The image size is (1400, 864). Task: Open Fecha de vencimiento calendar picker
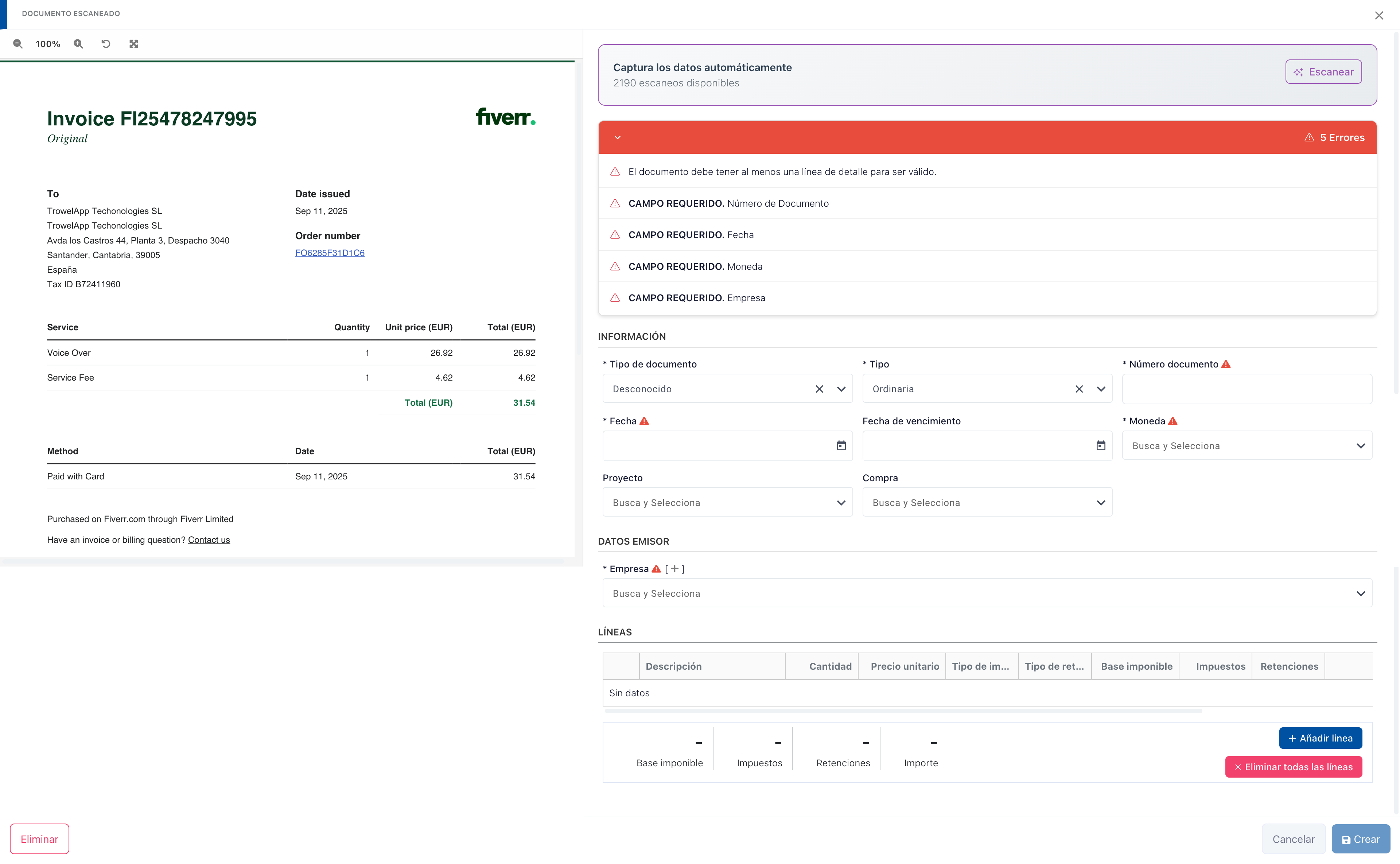tap(1101, 446)
